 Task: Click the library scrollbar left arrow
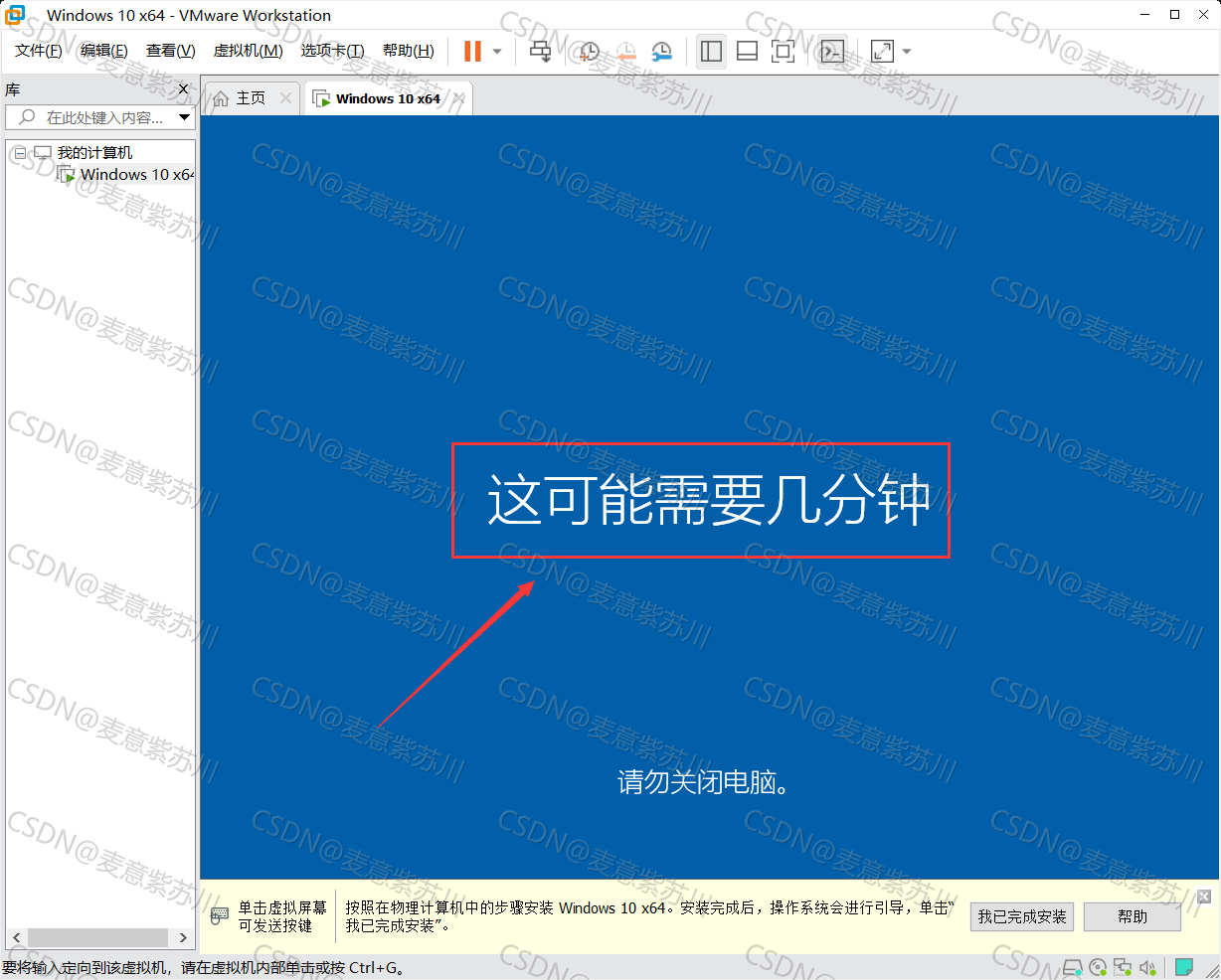tap(16, 937)
